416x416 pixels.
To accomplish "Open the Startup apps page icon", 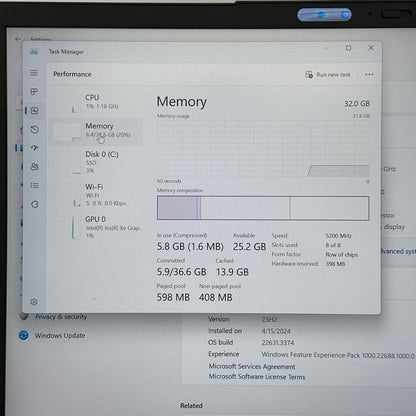I will [x=34, y=148].
